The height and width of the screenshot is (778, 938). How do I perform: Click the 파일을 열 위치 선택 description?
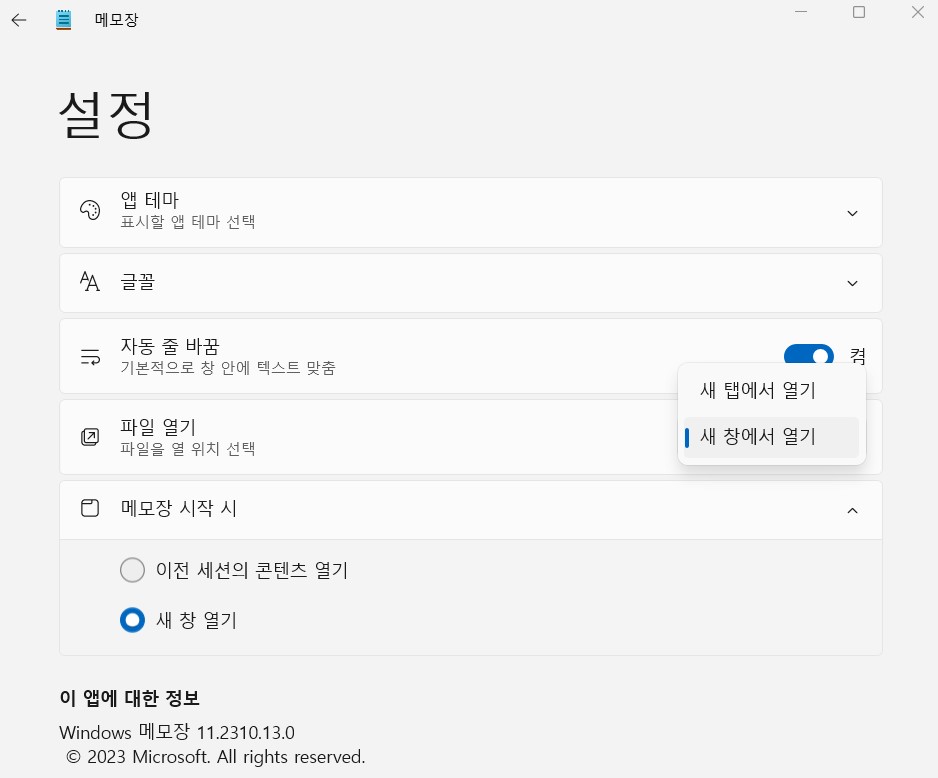click(188, 449)
